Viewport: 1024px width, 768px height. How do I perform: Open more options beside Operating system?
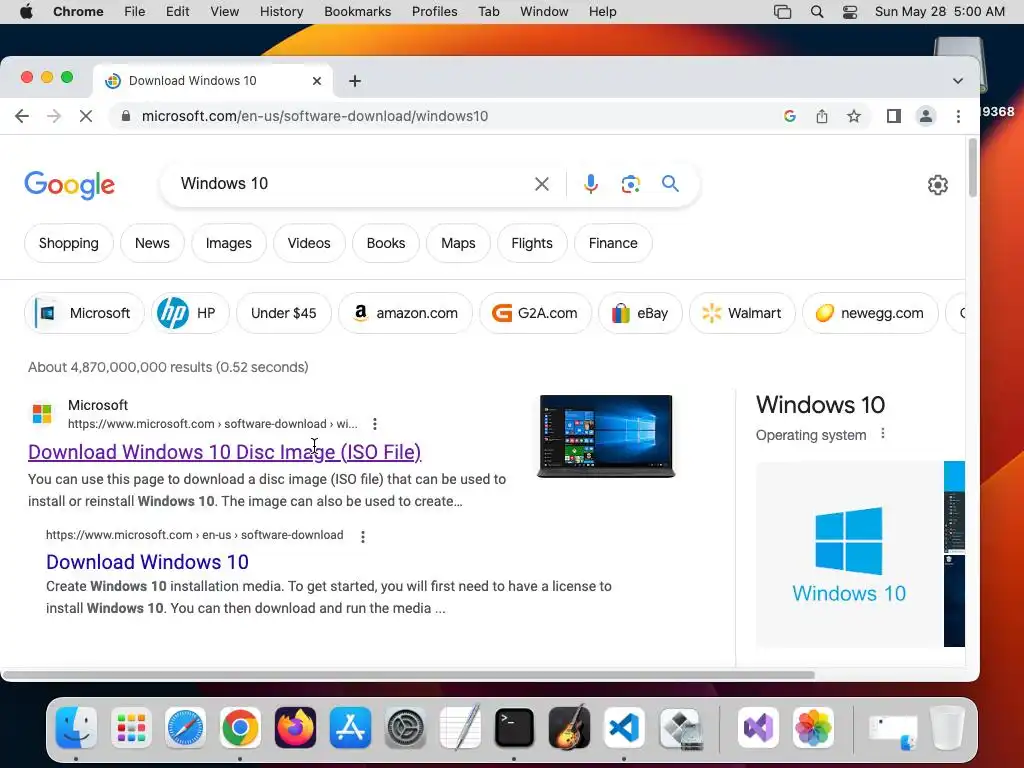tap(883, 434)
